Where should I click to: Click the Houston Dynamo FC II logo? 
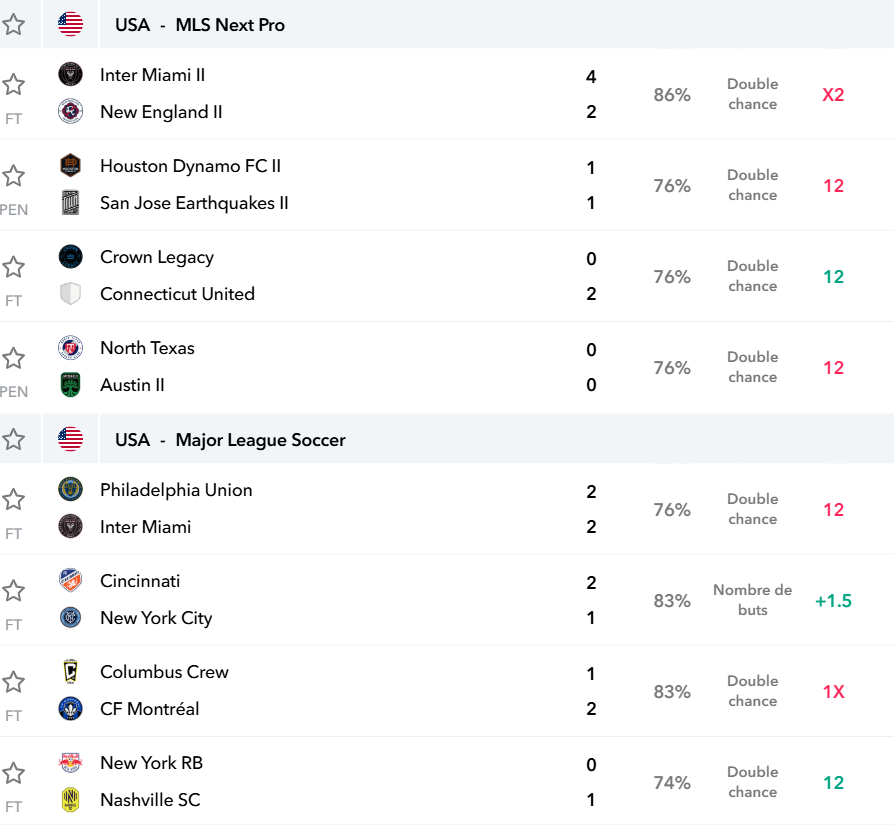point(71,165)
